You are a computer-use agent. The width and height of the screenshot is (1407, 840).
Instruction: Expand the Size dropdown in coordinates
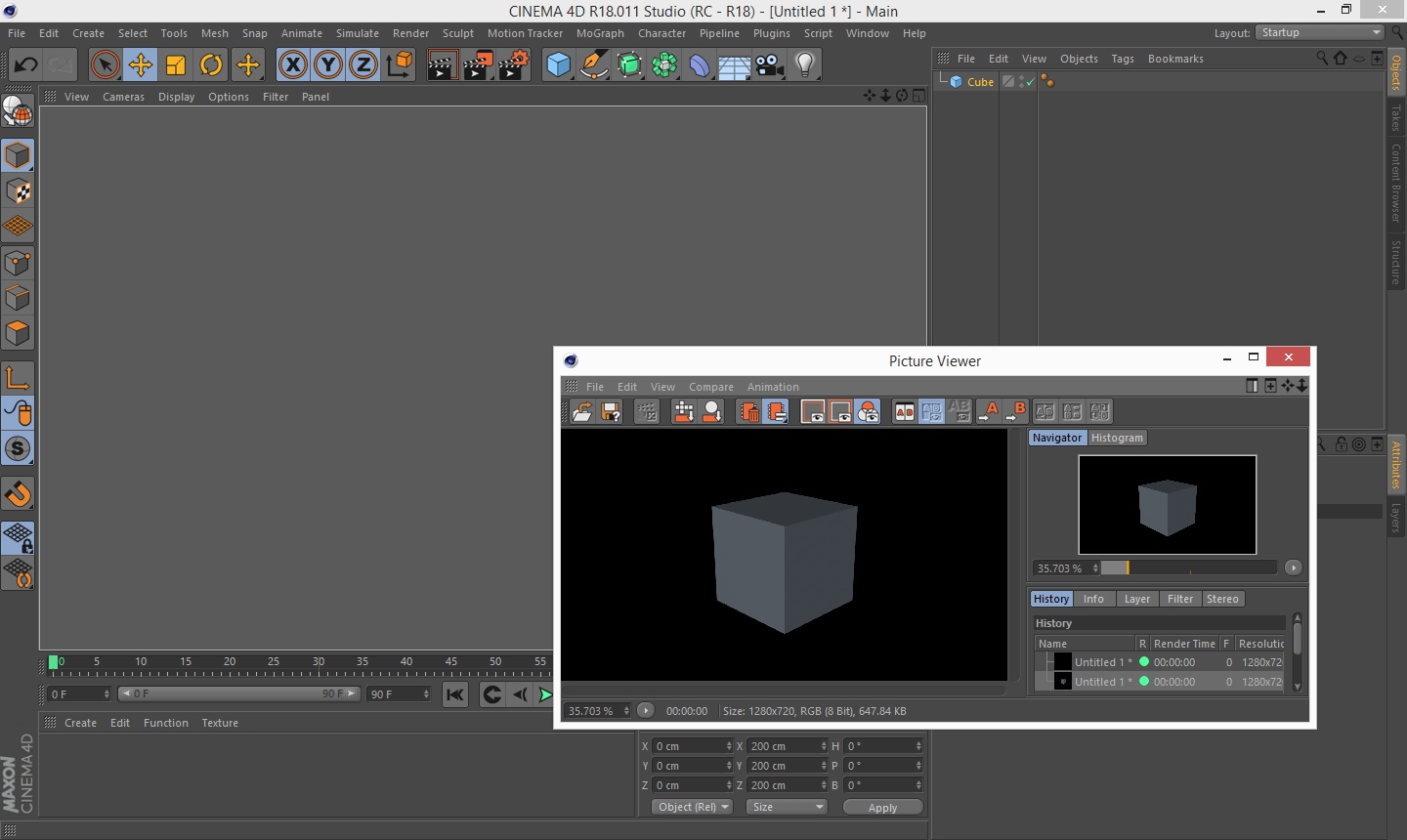[787, 807]
